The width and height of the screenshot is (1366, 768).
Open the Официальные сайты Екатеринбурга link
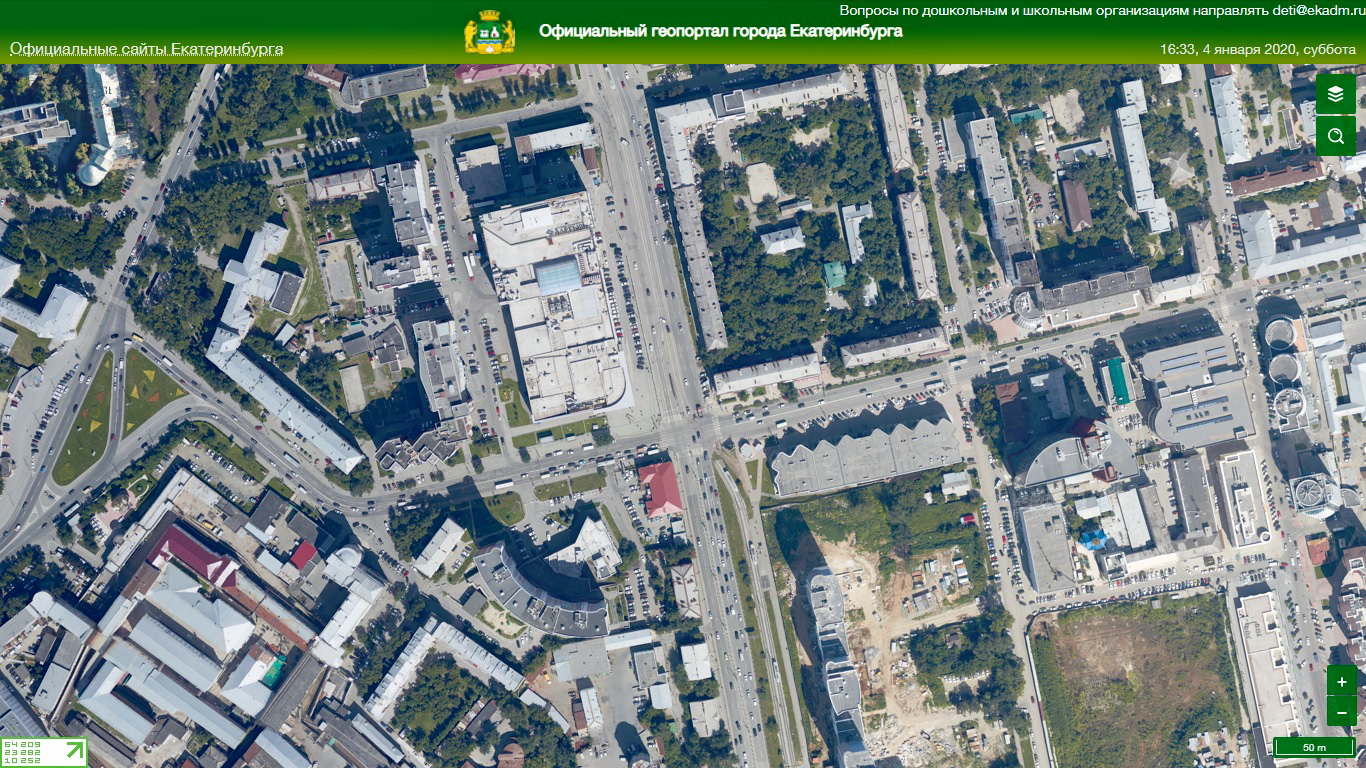(146, 49)
